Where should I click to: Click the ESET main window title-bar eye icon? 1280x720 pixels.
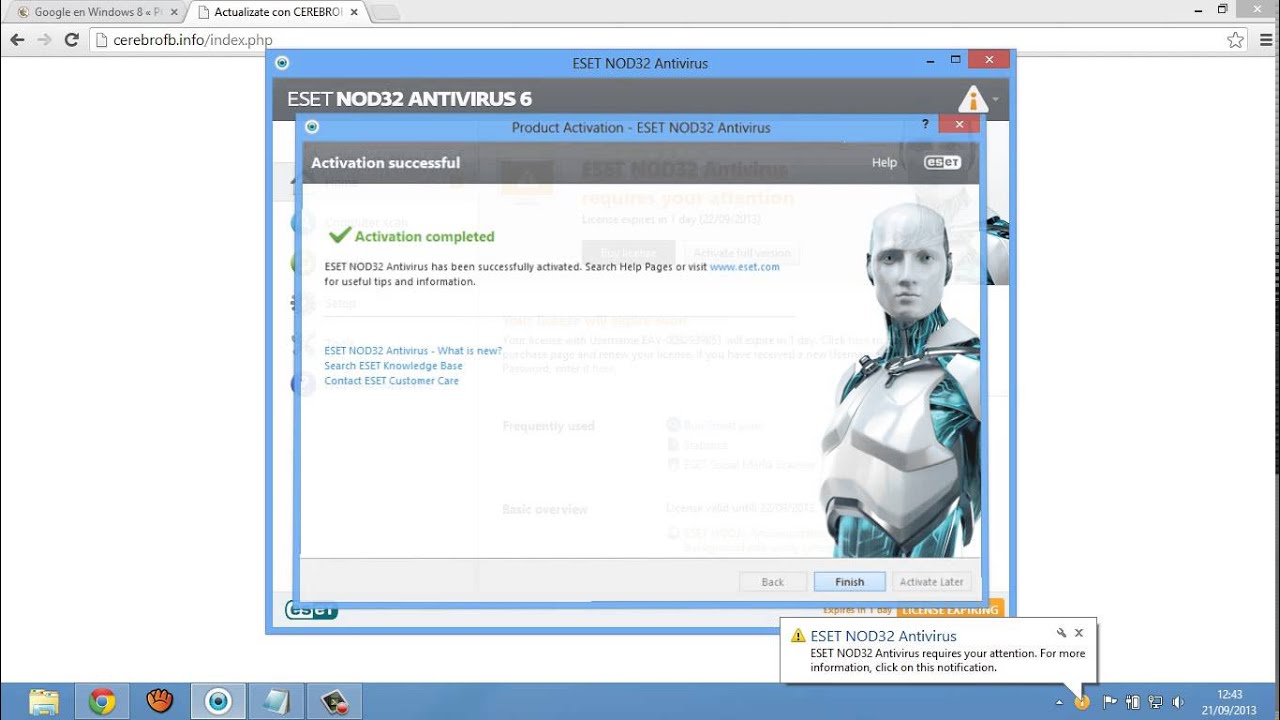point(282,63)
